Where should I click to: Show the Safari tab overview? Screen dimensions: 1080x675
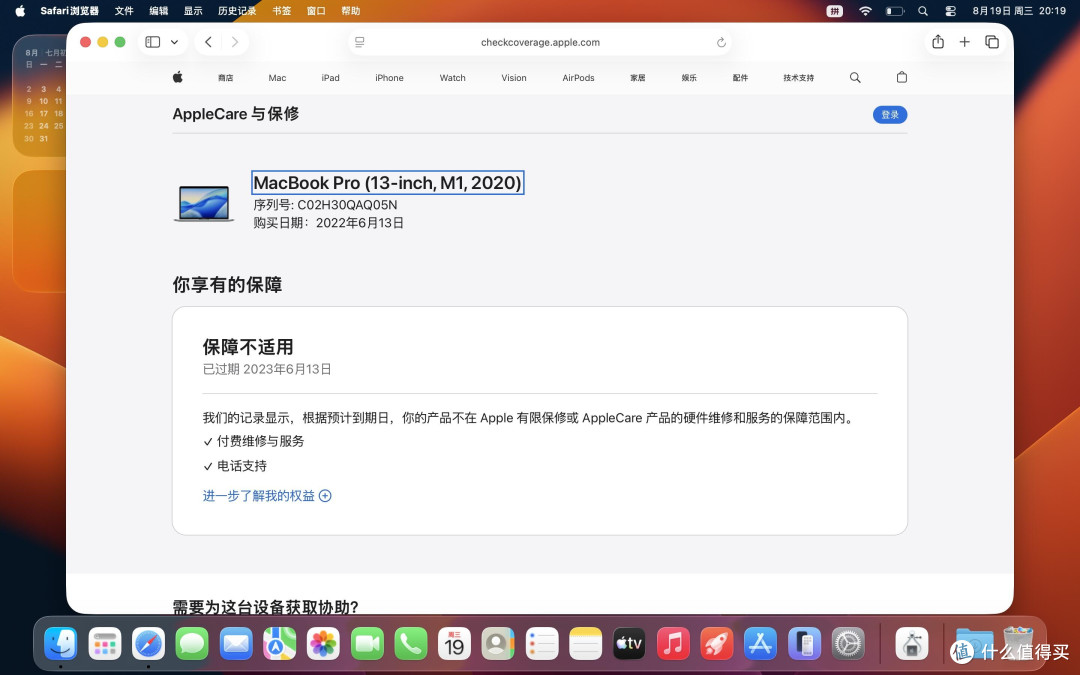pyautogui.click(x=992, y=42)
